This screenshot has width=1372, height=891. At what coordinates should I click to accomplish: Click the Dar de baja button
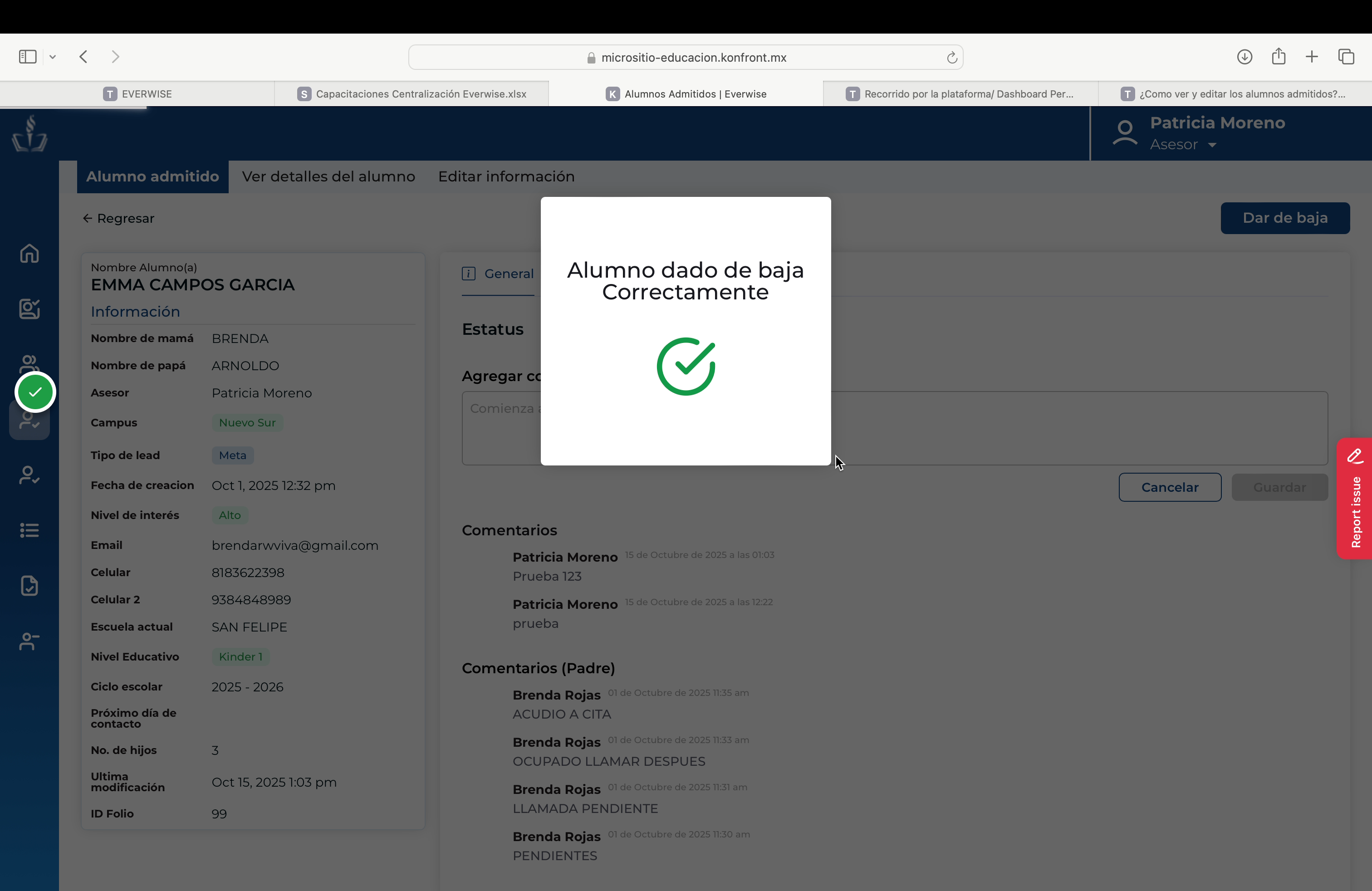click(x=1285, y=218)
